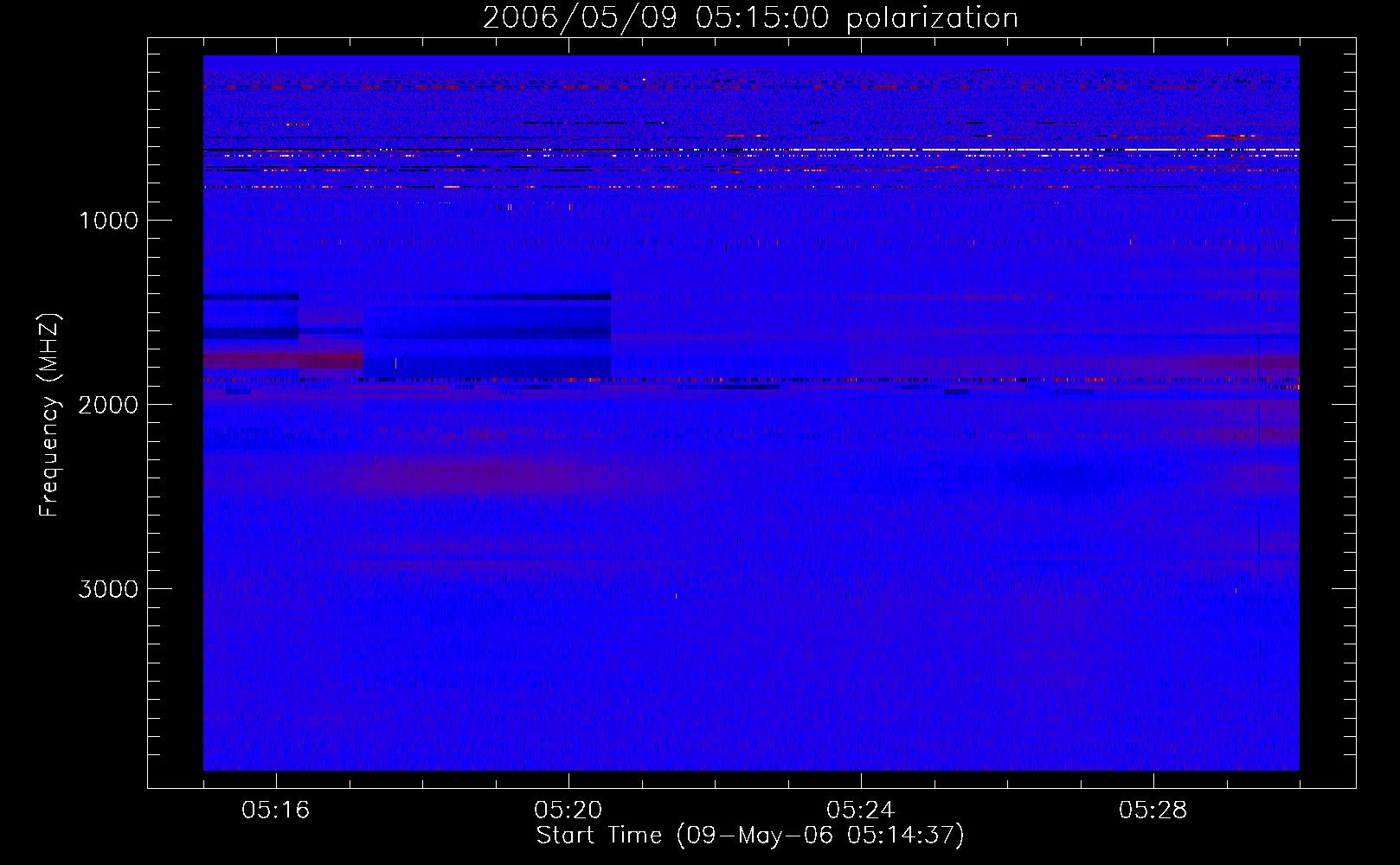Click the 05:16 time tick label

276,811
